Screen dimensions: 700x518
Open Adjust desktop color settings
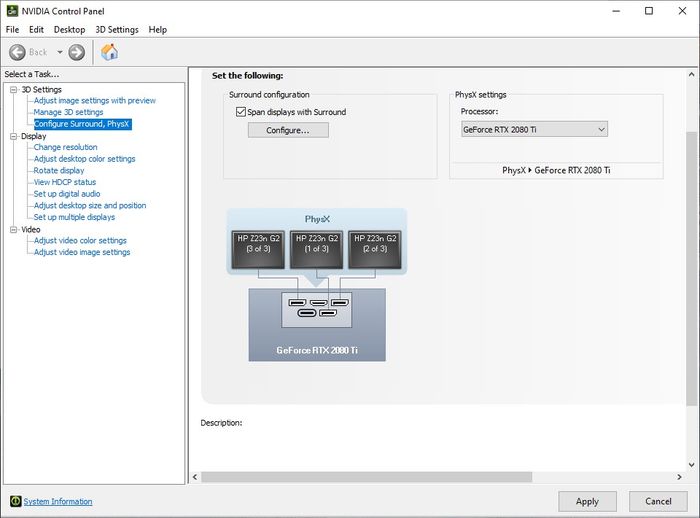pyautogui.click(x=84, y=159)
